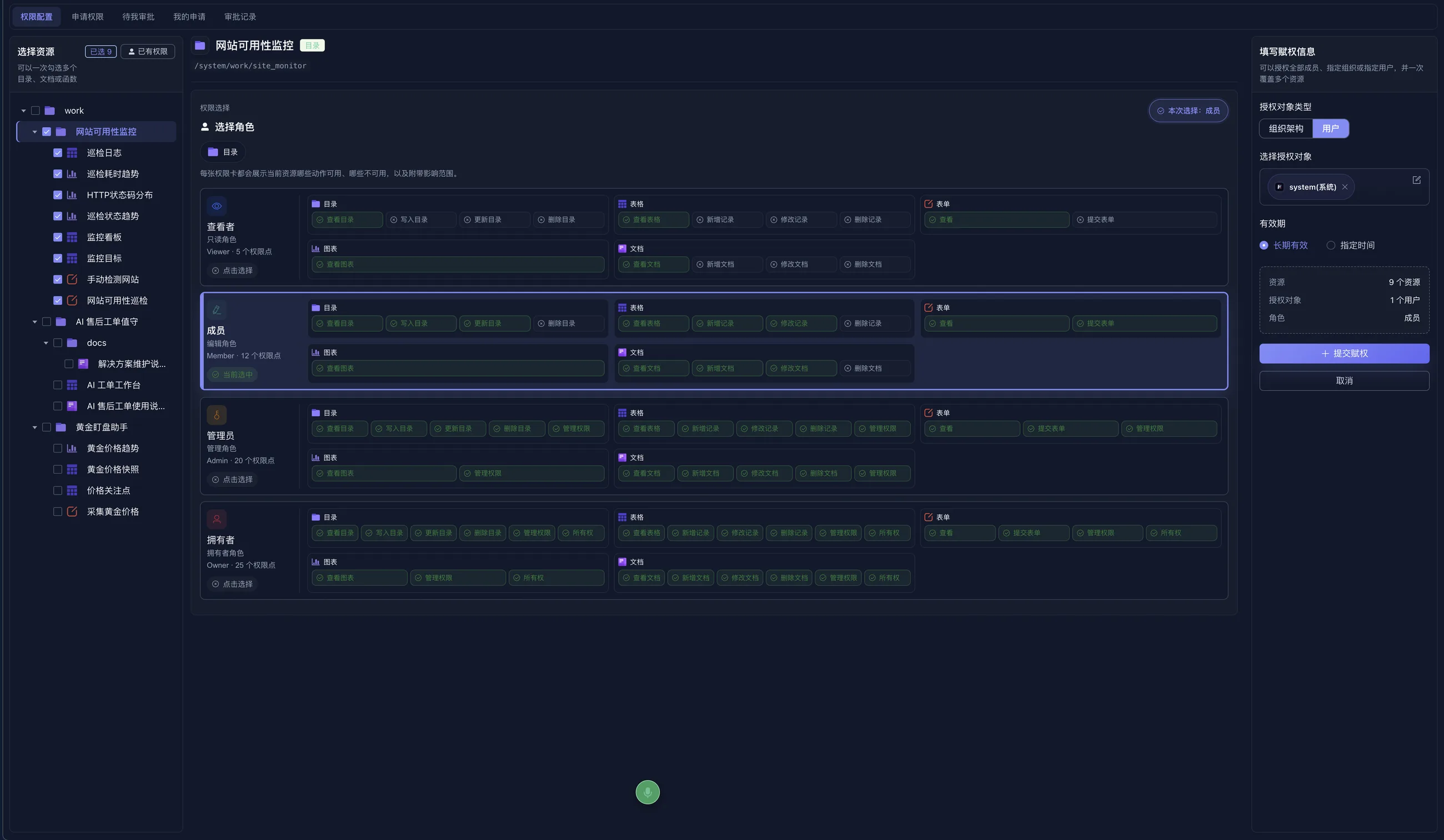This screenshot has height=840, width=1444.
Task: Click the 当前选中 badge on the 成员 card
Action: (232, 375)
